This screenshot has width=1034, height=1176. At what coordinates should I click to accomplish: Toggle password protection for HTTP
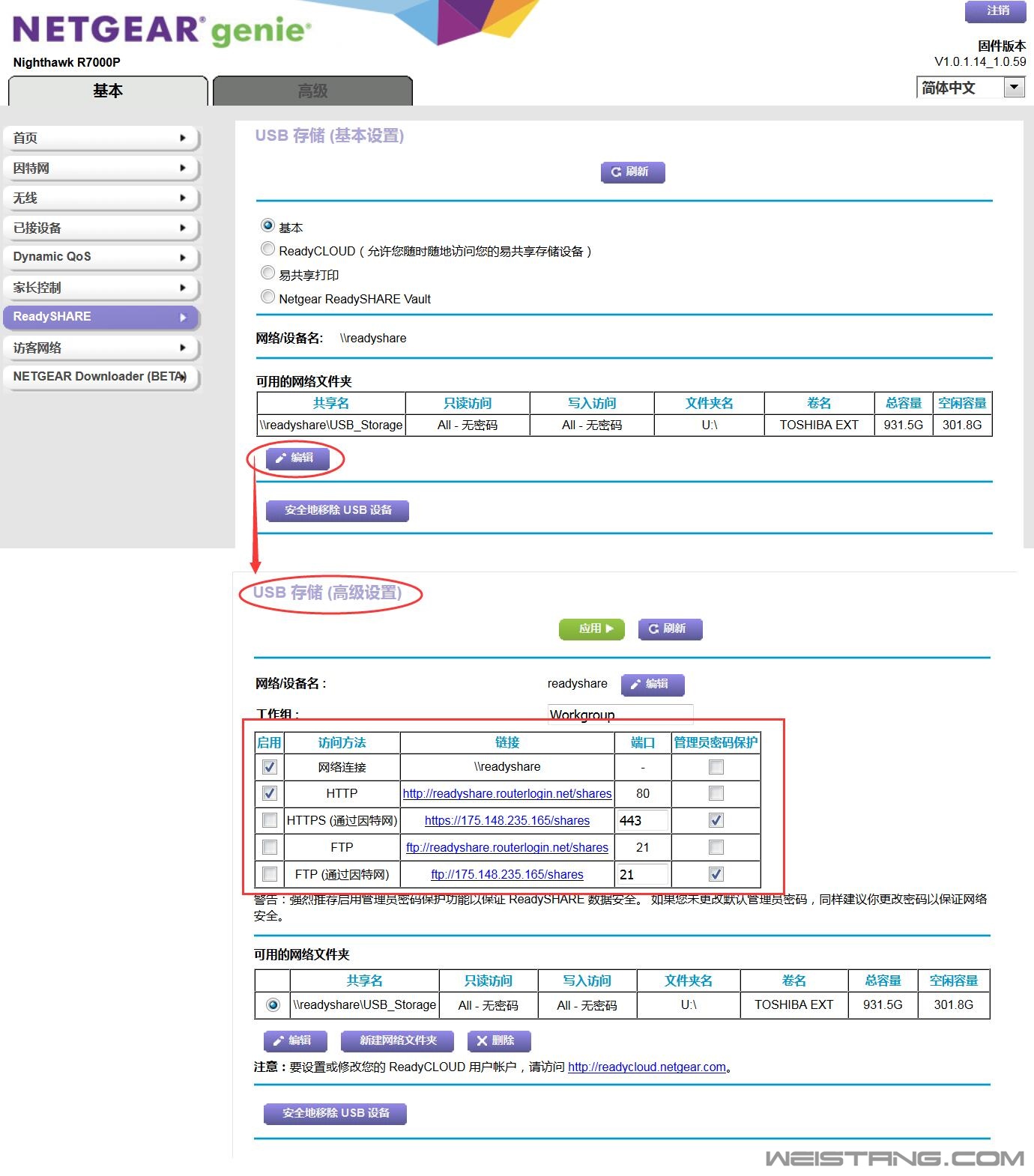716,793
